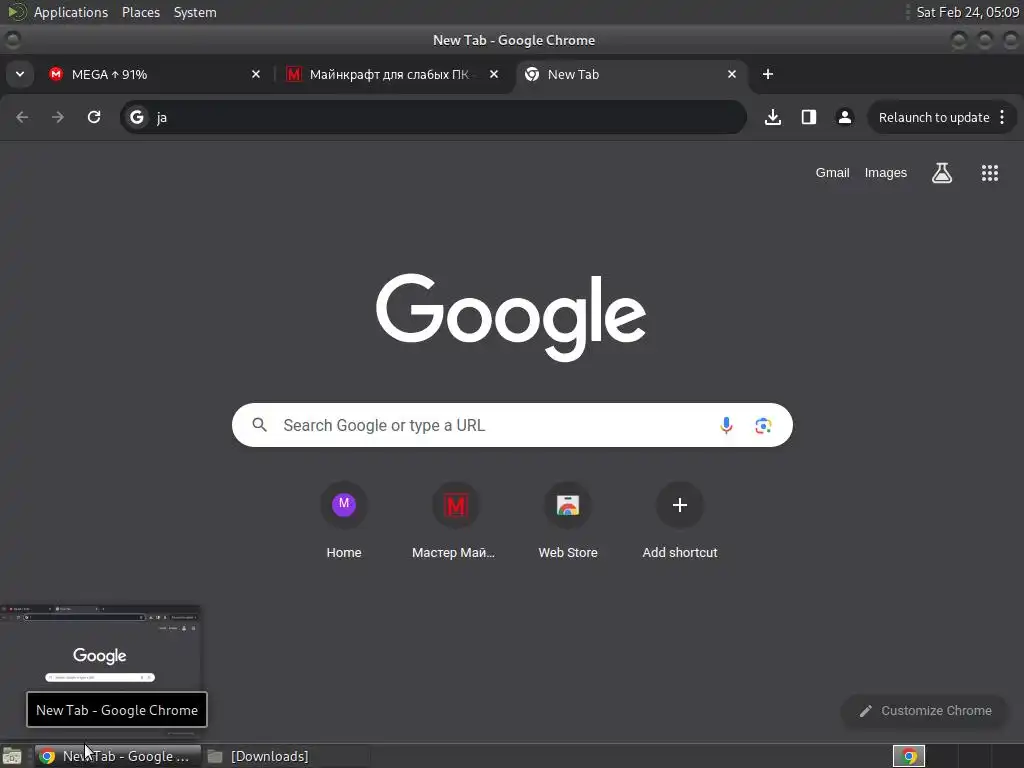Switch to the Майнкрафт для слабых ПК tab

394,74
